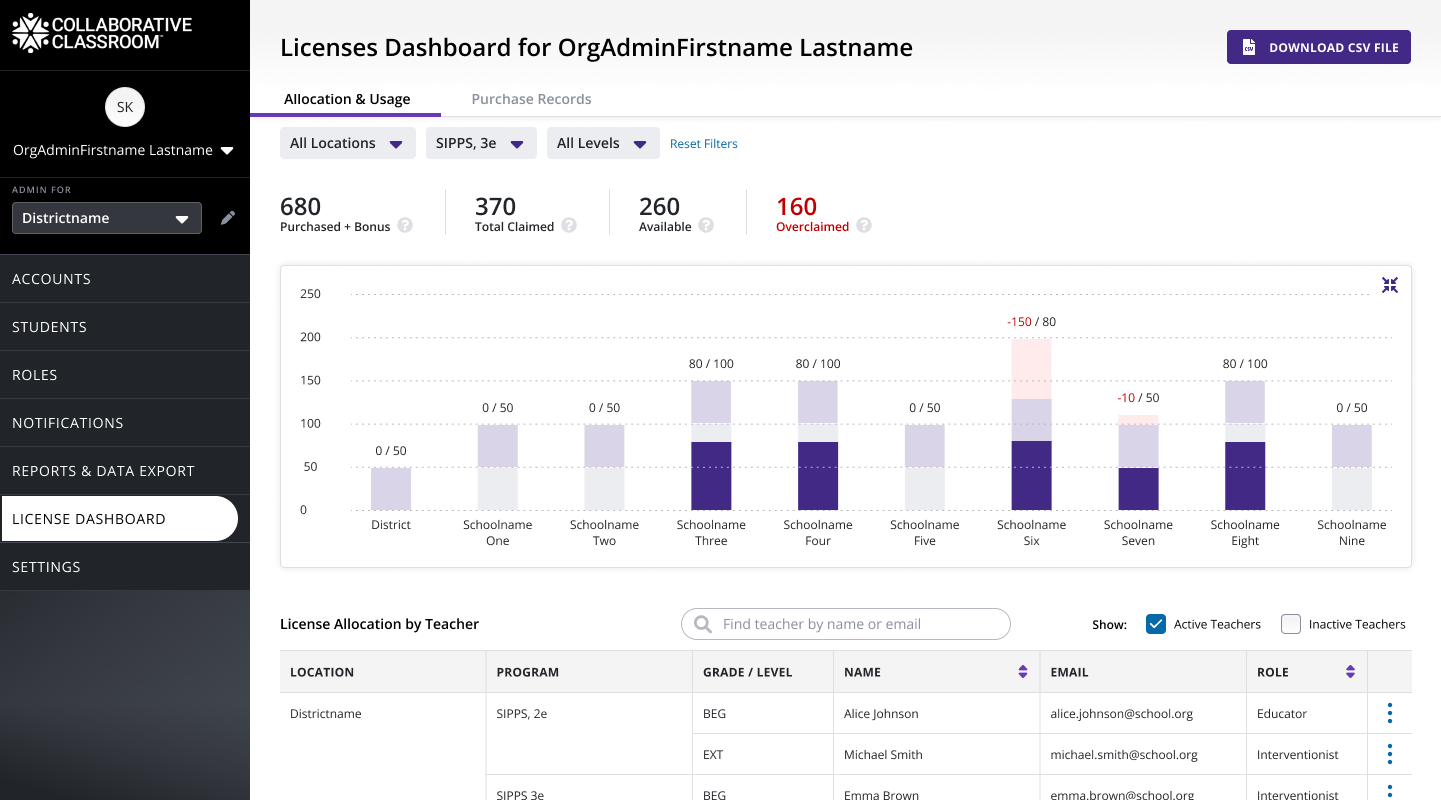Click help icon next to Total Claimed
Viewport: 1441px width, 800px height.
pos(569,226)
